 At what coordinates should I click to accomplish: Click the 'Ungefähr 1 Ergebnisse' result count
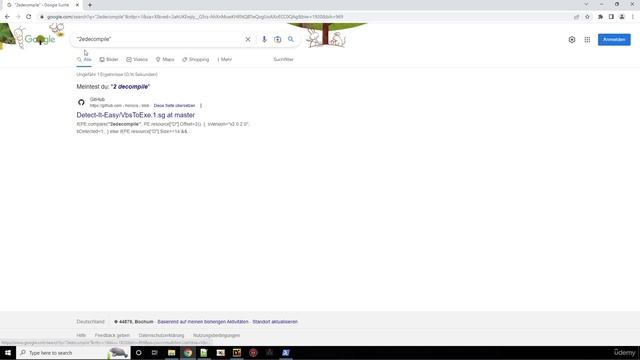point(117,75)
